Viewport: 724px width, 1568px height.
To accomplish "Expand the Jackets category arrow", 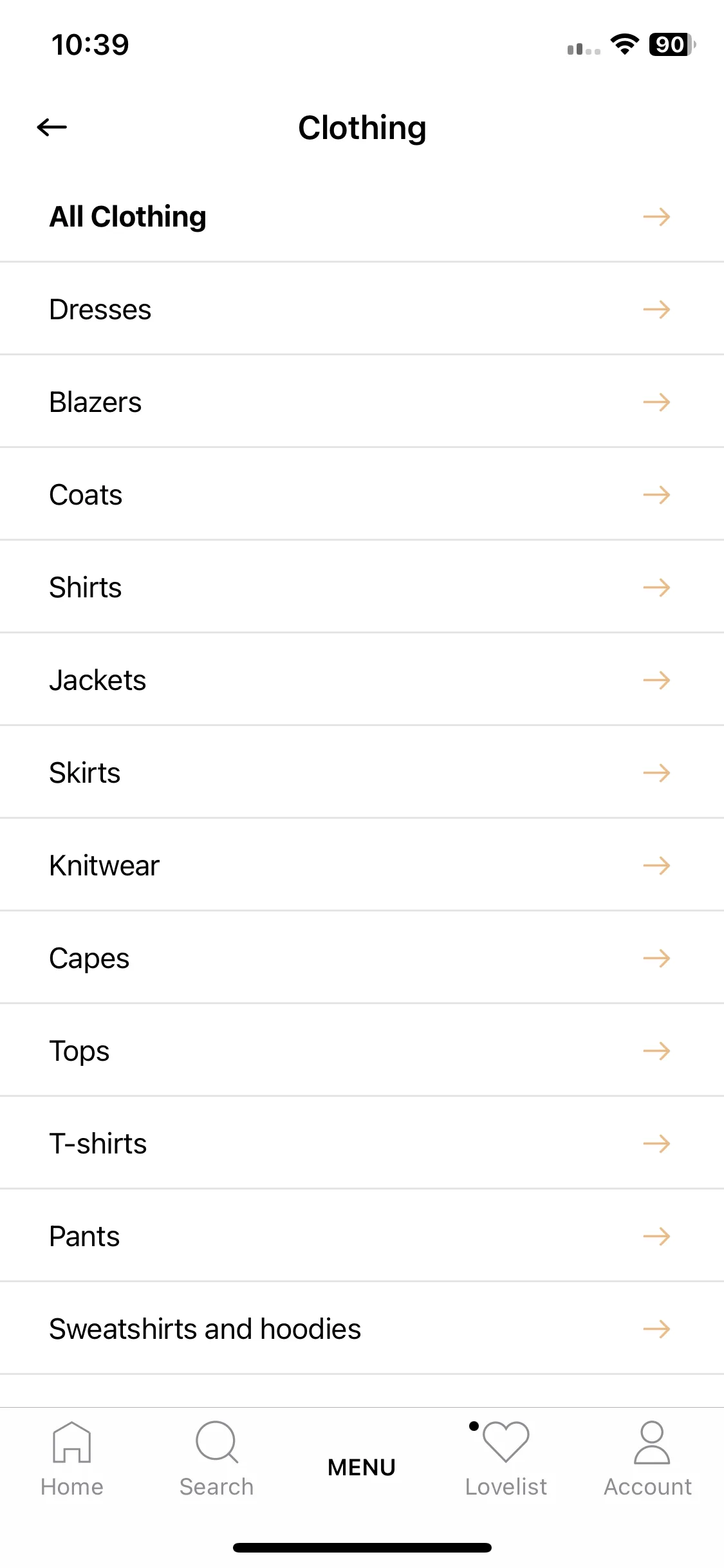I will 656,680.
